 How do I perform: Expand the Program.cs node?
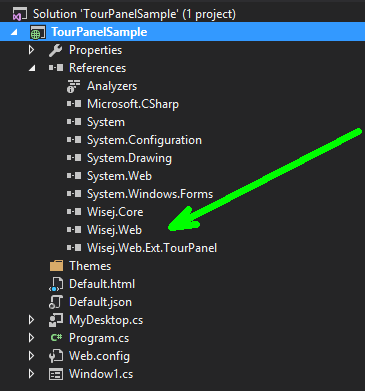pyautogui.click(x=32, y=338)
